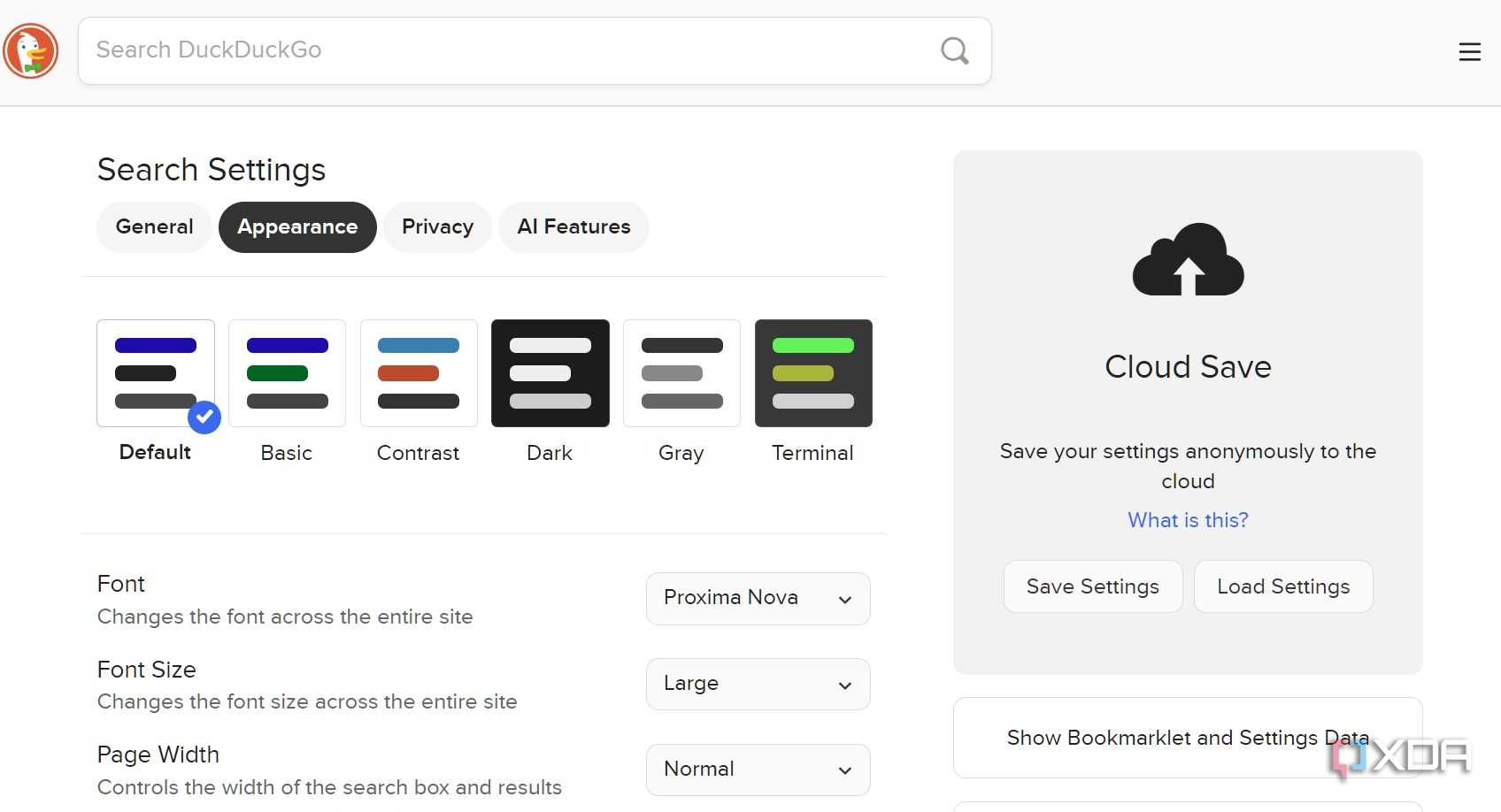Open Show Bookmarklet and Settings Data

pos(1188,738)
